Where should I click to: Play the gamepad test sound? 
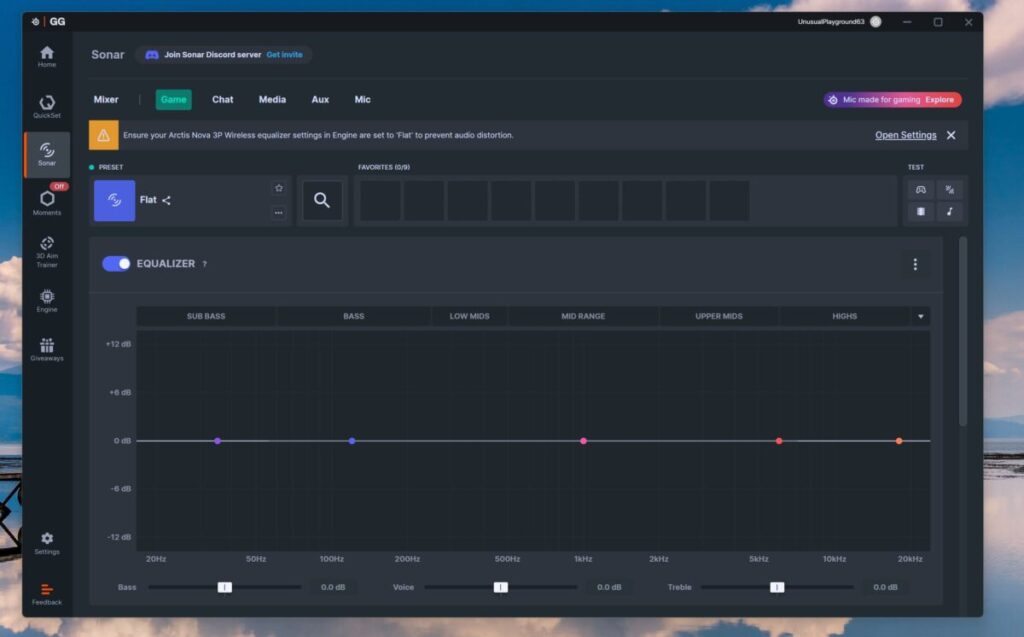pyautogui.click(x=920, y=189)
